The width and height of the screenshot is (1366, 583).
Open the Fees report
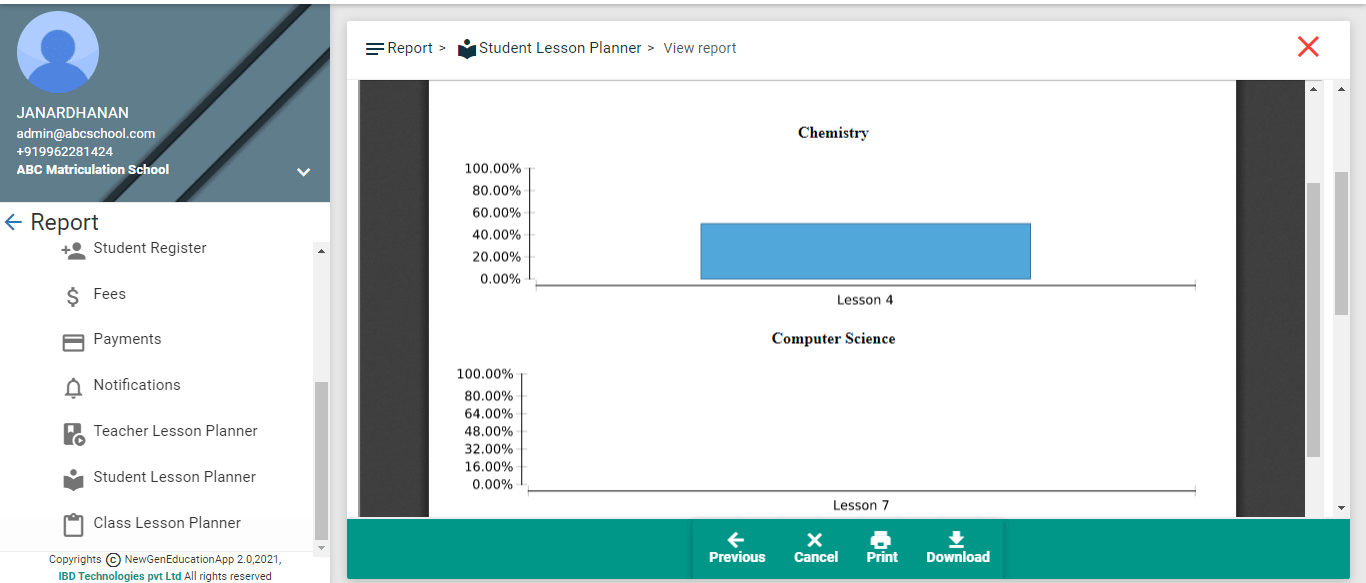[x=110, y=294]
